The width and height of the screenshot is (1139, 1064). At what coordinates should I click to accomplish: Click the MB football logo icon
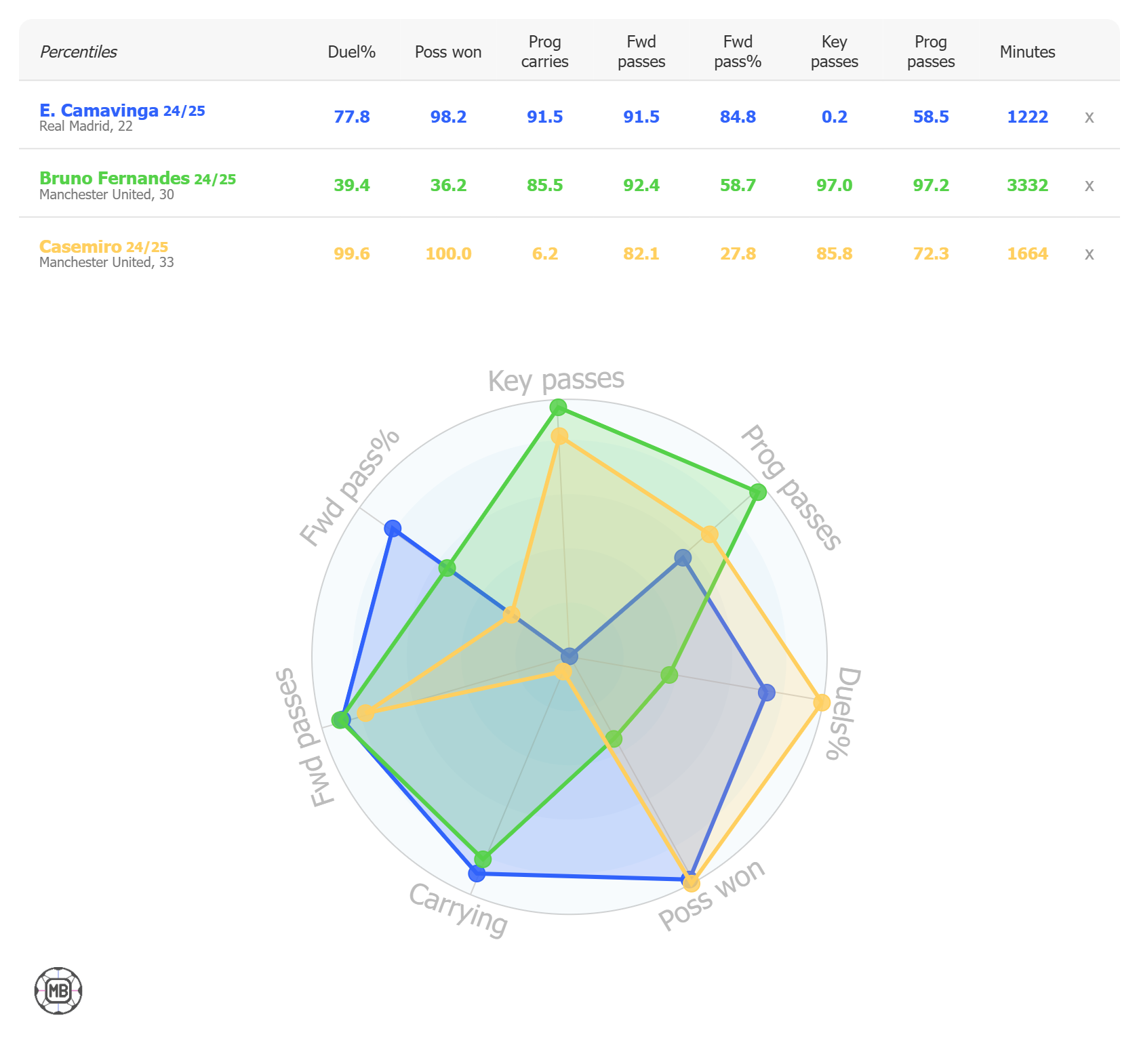pos(58,991)
